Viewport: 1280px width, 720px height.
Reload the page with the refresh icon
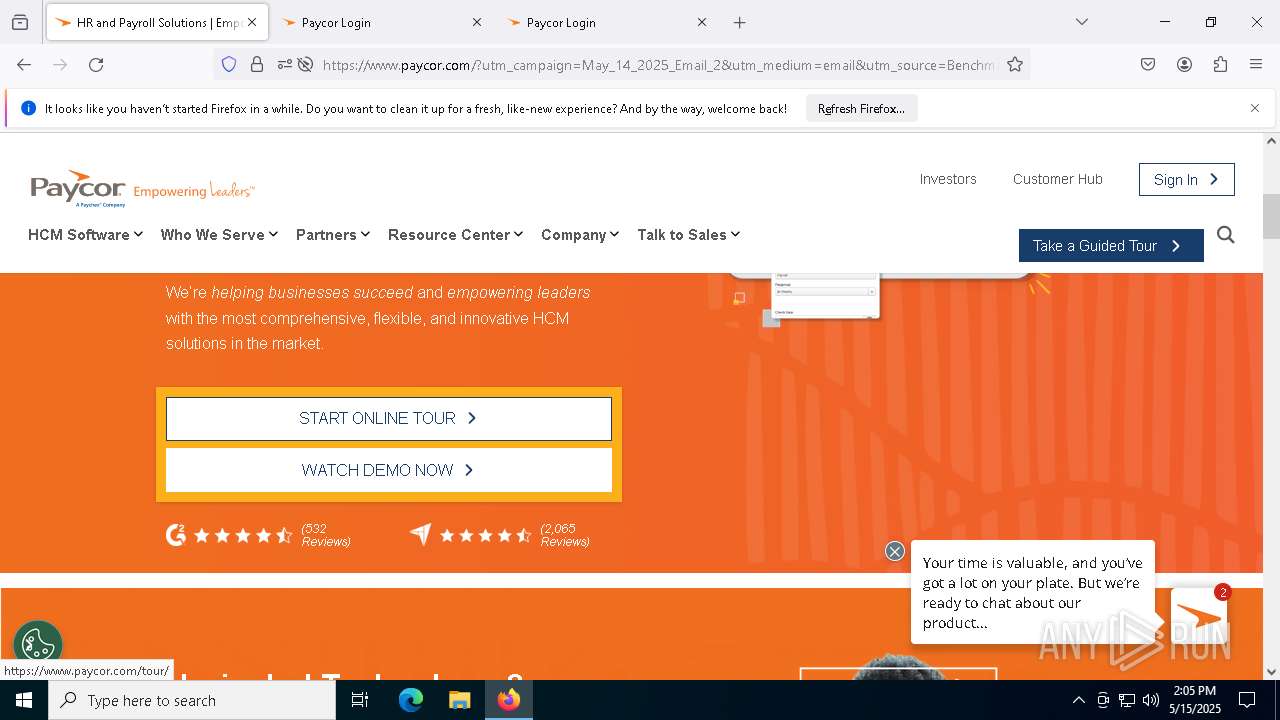(x=96, y=64)
